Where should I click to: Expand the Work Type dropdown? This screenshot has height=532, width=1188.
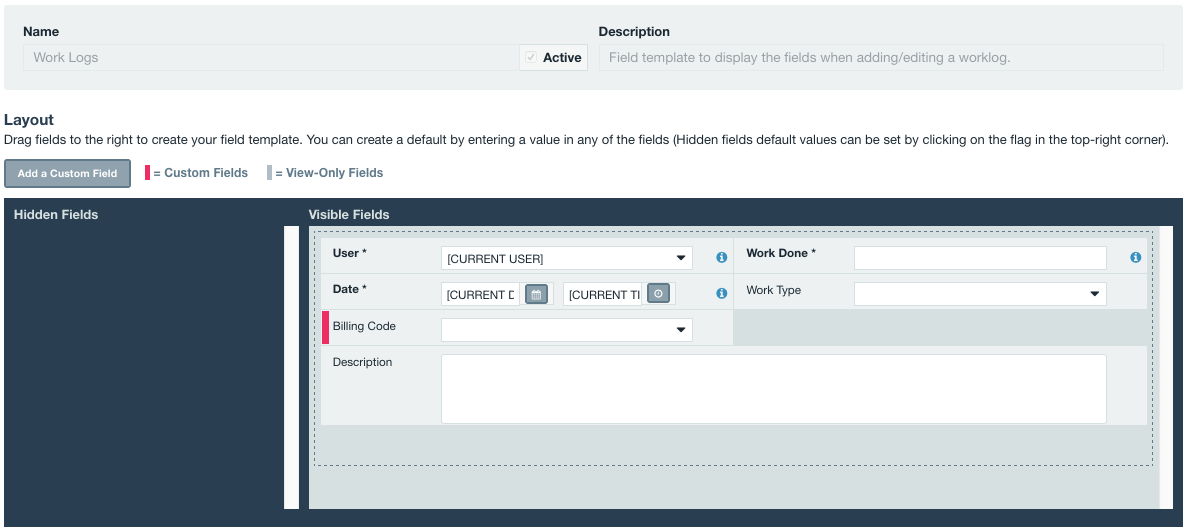click(980, 294)
